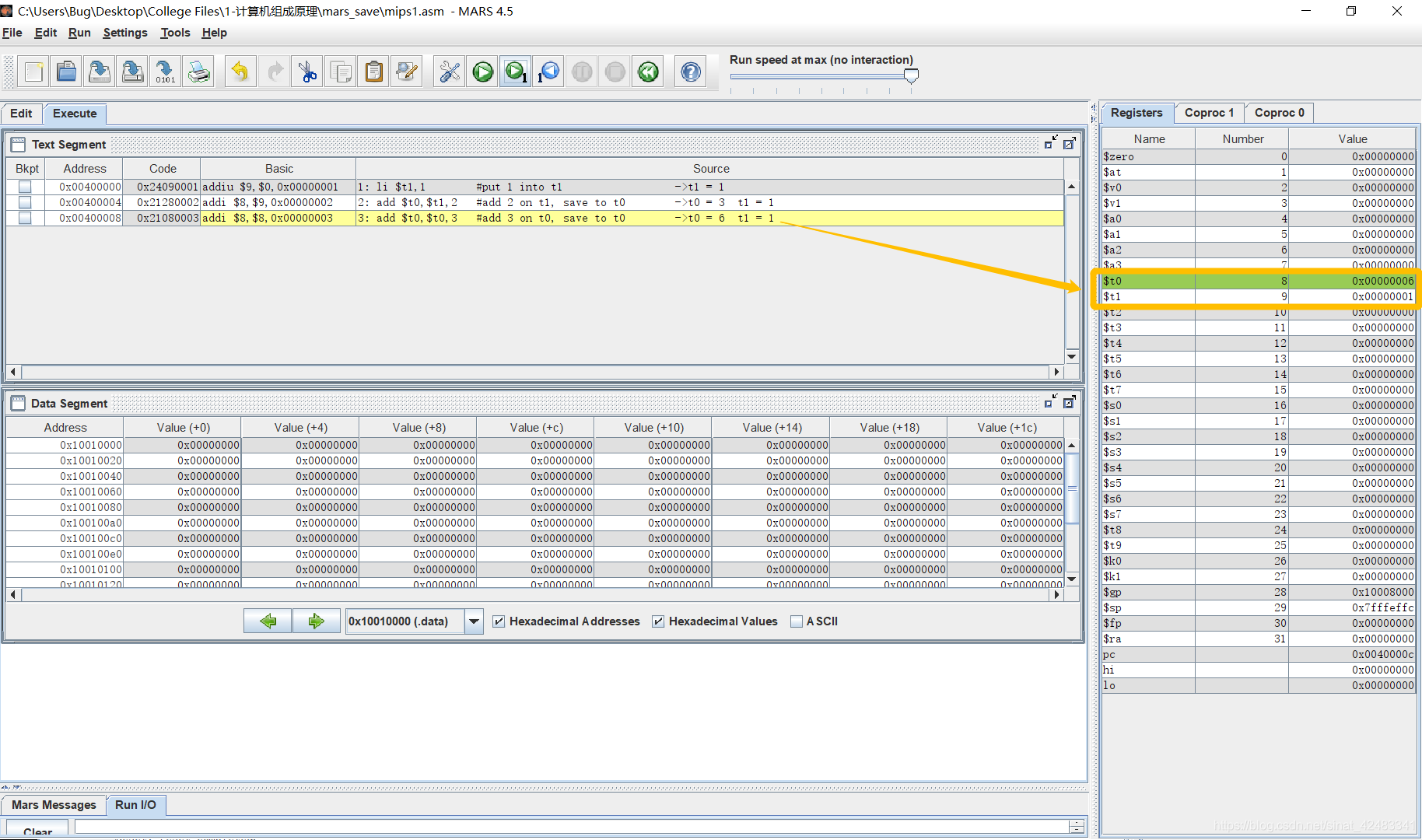
Task: Toggle breakpoint at address 0x00400004
Action: click(x=25, y=202)
